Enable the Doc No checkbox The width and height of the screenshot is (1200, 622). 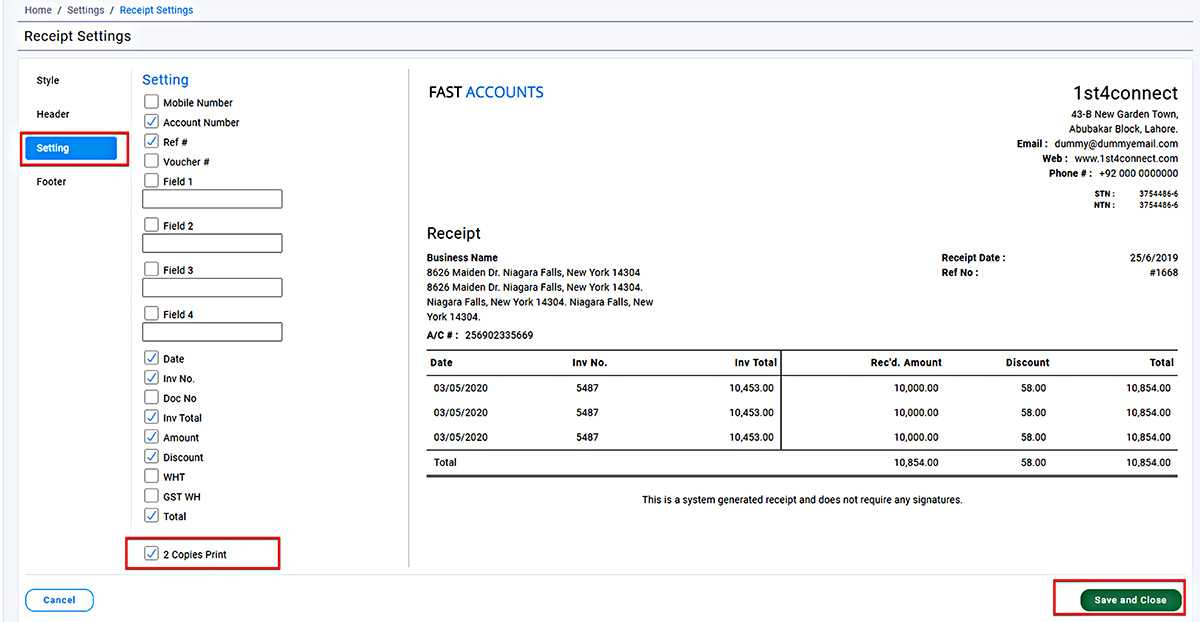(x=152, y=398)
